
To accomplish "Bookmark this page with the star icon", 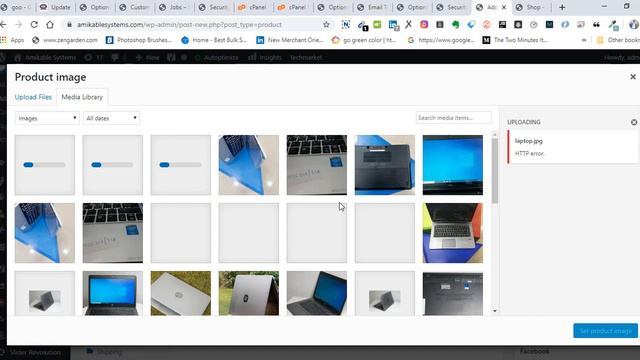I will pos(326,24).
